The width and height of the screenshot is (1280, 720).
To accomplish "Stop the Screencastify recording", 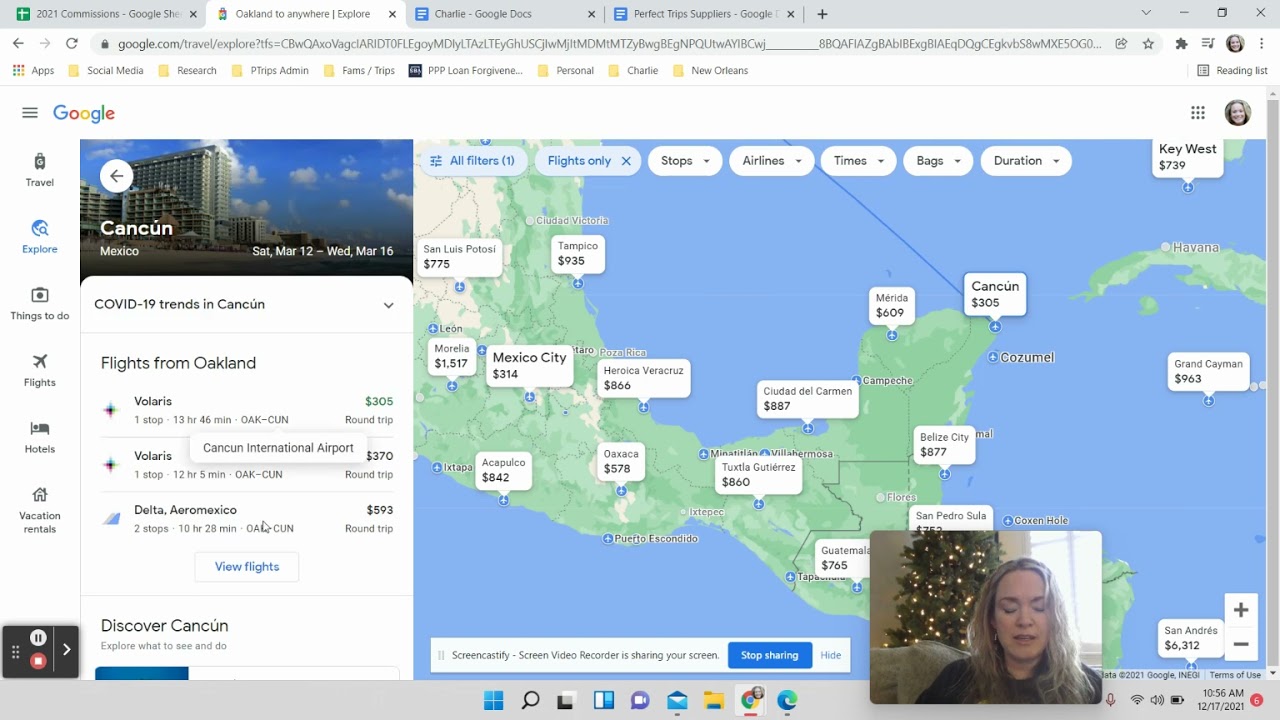I will [x=38, y=661].
